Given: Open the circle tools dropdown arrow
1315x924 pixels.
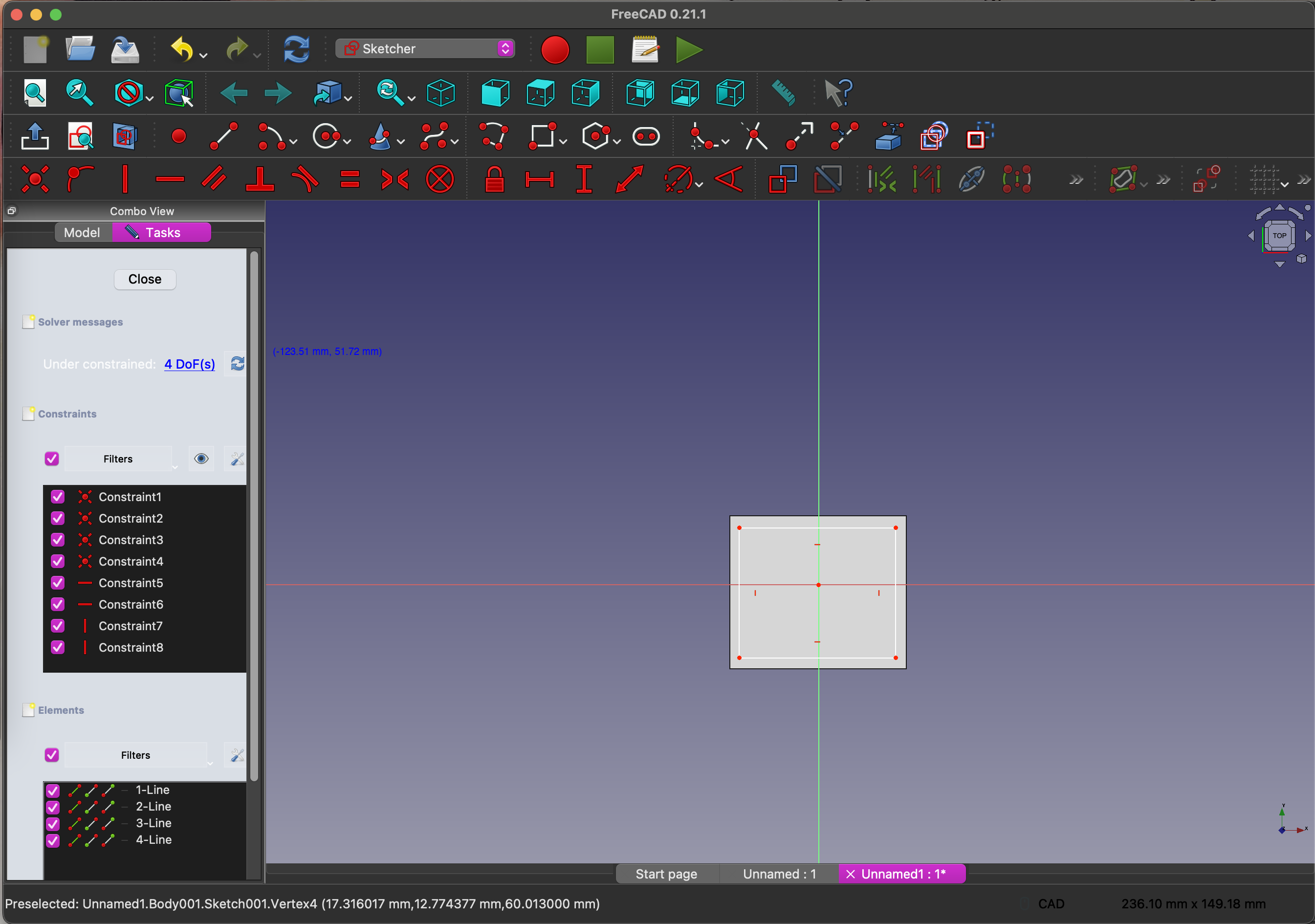Looking at the screenshot, I should [347, 141].
